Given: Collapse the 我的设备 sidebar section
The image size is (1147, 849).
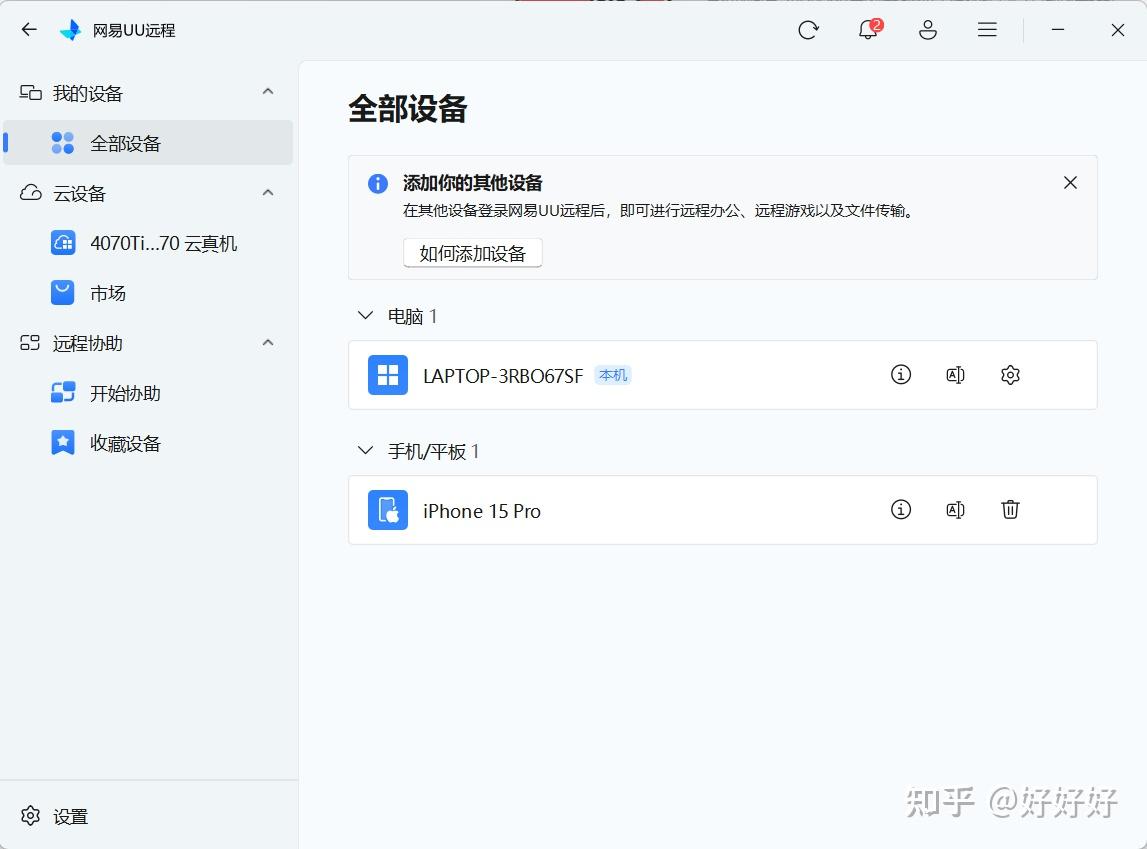Looking at the screenshot, I should click(268, 92).
